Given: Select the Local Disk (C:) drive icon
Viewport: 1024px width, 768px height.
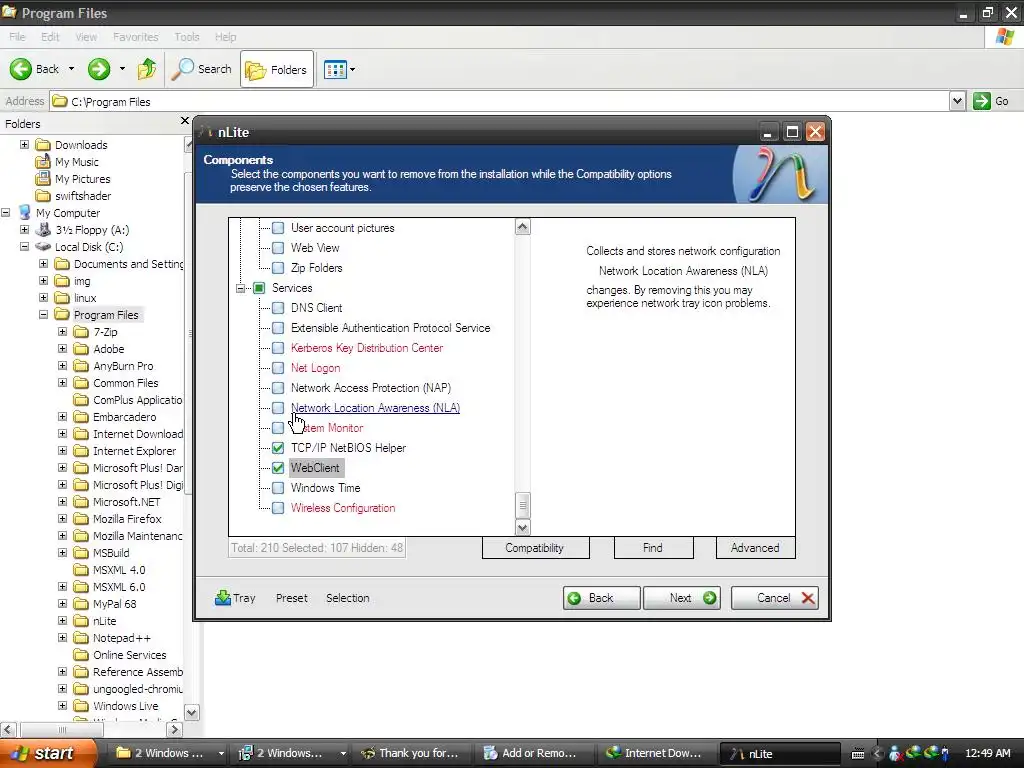Looking at the screenshot, I should click(x=43, y=246).
